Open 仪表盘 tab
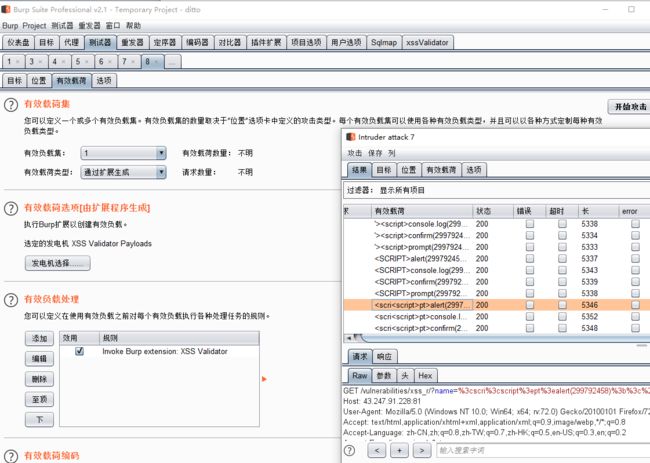This screenshot has width=650, height=463. [18, 42]
